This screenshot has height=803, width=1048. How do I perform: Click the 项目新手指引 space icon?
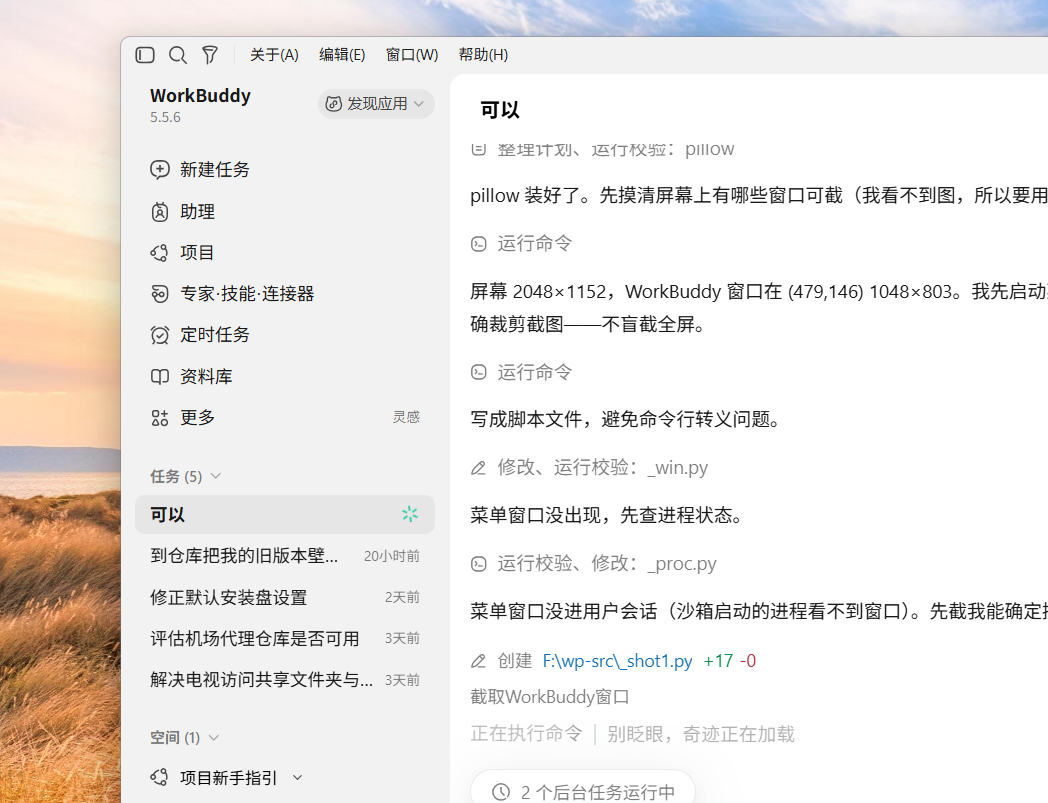coord(160,778)
